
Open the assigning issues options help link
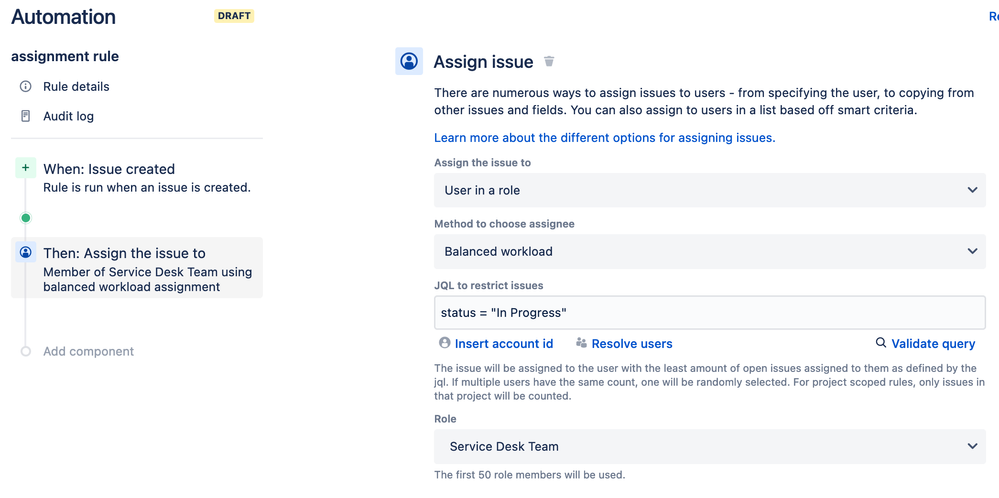pyautogui.click(x=604, y=138)
